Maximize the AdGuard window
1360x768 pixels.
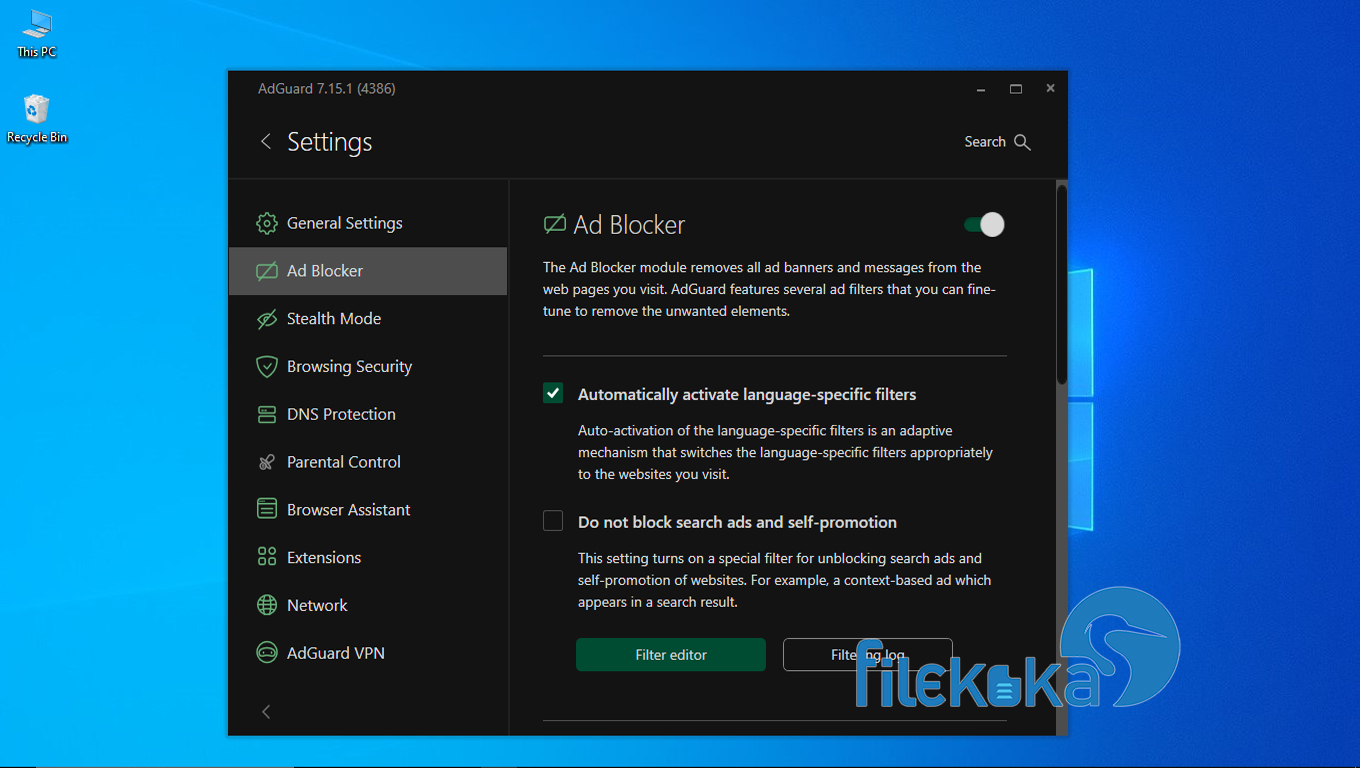[x=1016, y=89]
